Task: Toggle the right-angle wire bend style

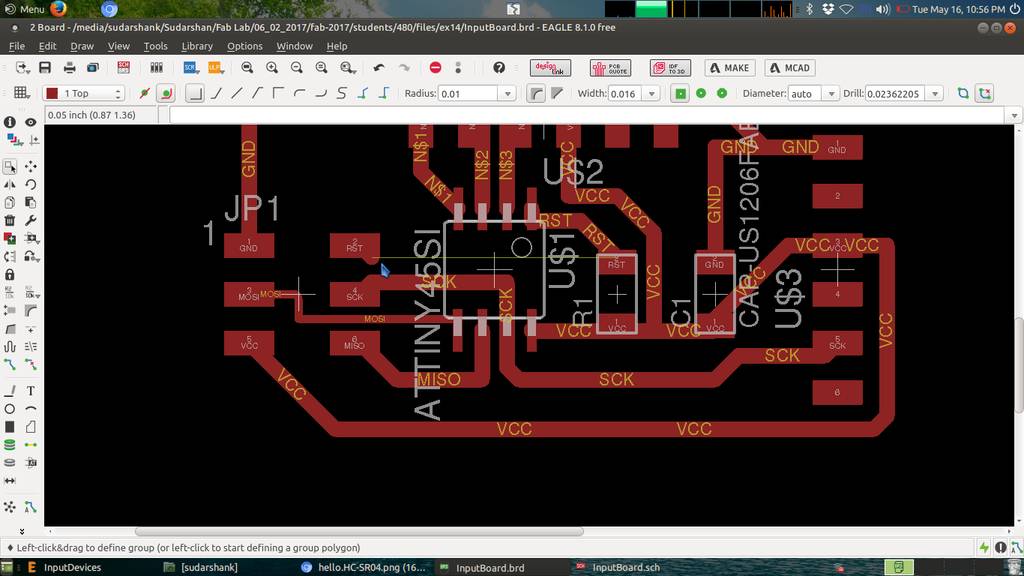Action: point(195,93)
